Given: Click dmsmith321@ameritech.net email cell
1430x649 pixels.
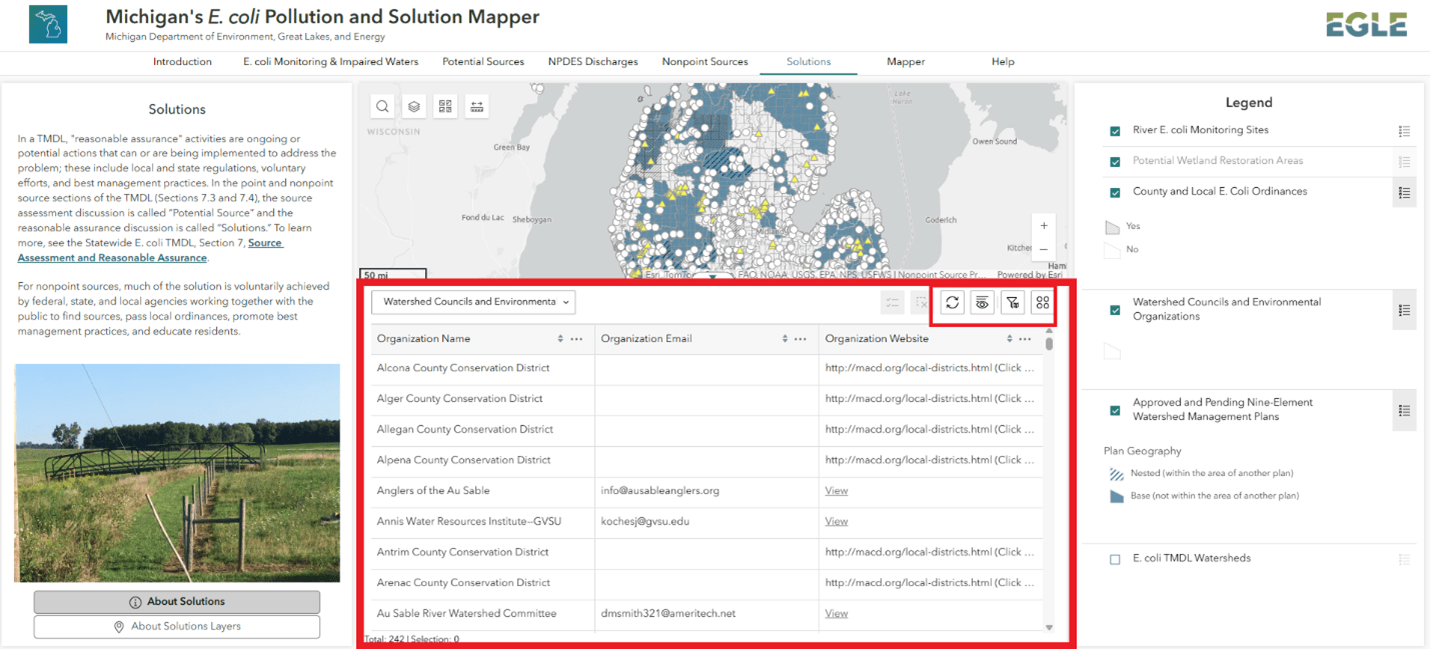Looking at the screenshot, I should pyautogui.click(x=707, y=614).
